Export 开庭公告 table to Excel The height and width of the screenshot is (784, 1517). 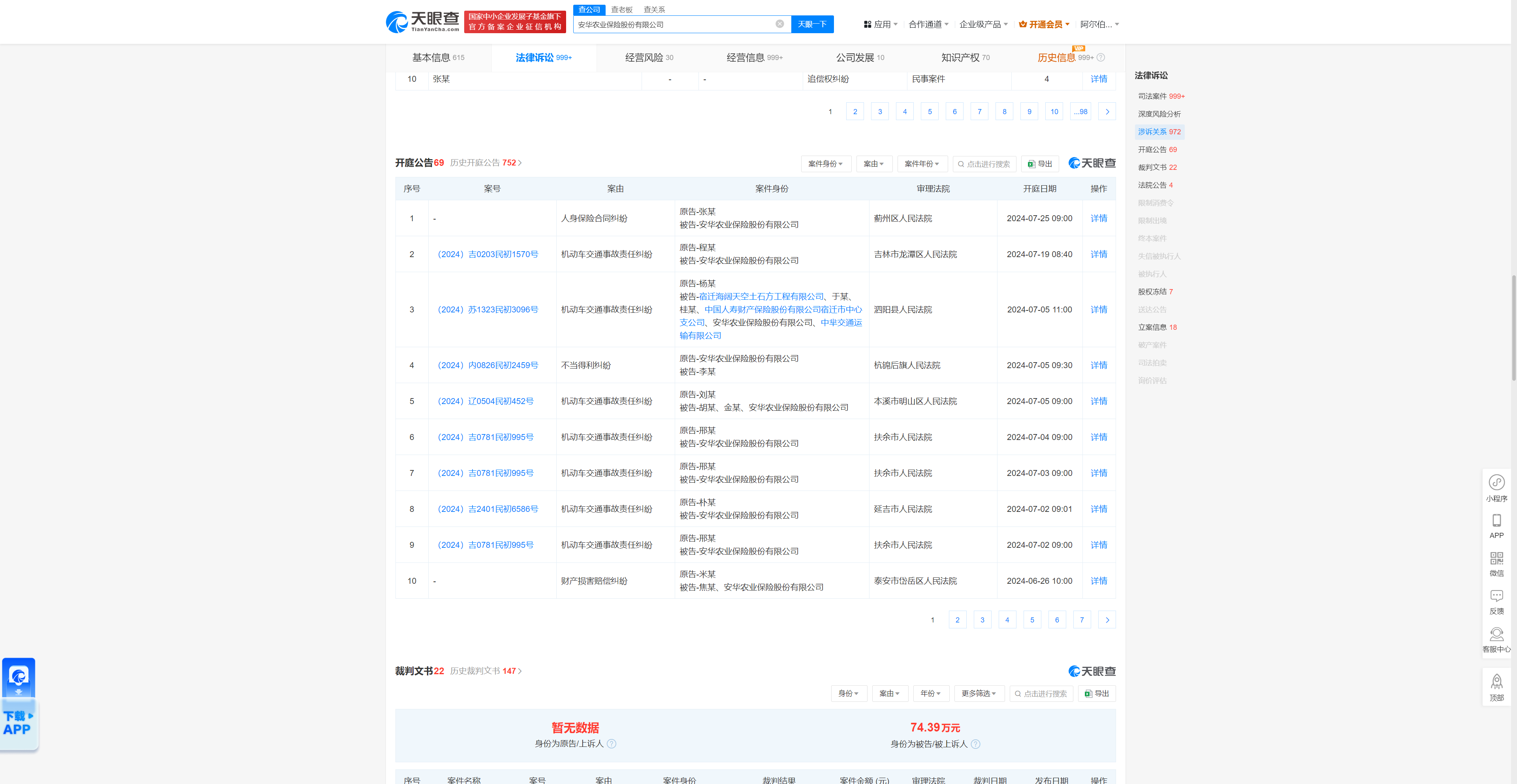[x=1040, y=164]
